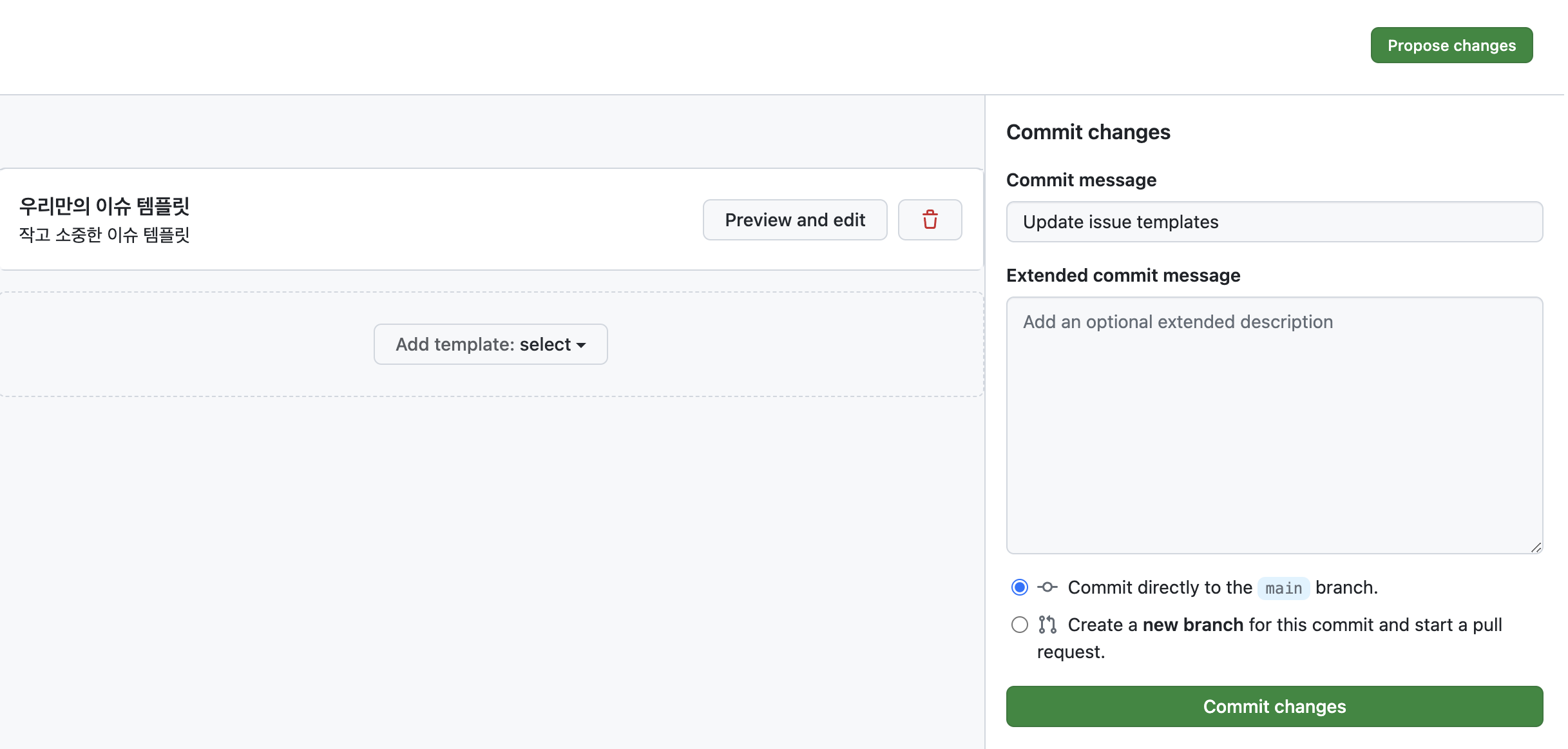Click the caret arrow on Add template button
This screenshot has width=1568, height=749.
coord(582,345)
